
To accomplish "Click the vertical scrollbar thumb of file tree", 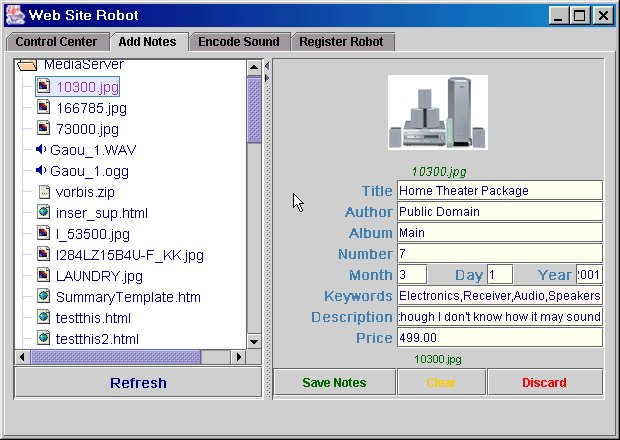I will click(x=254, y=110).
